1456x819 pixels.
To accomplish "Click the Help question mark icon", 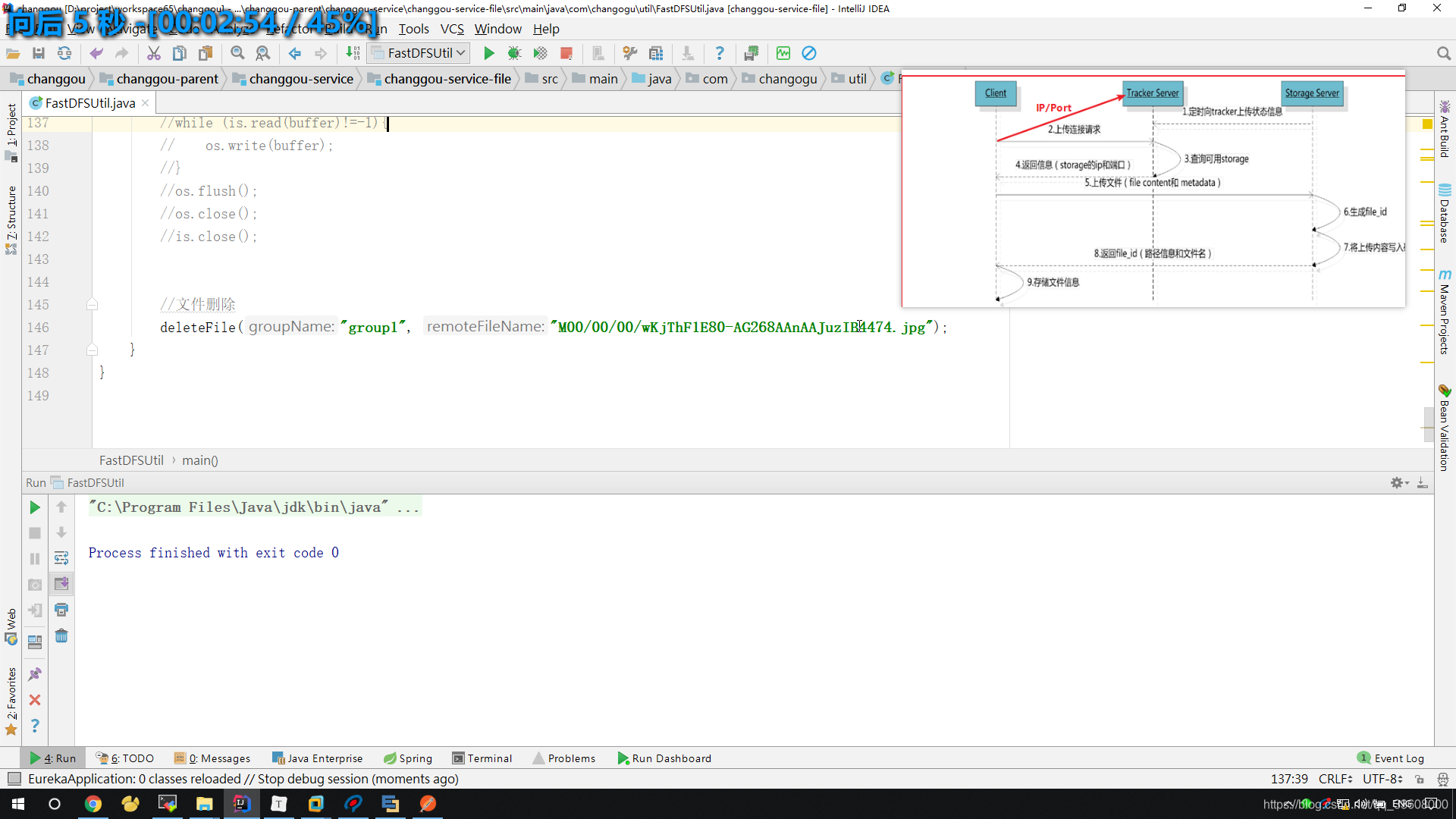I will (x=720, y=53).
